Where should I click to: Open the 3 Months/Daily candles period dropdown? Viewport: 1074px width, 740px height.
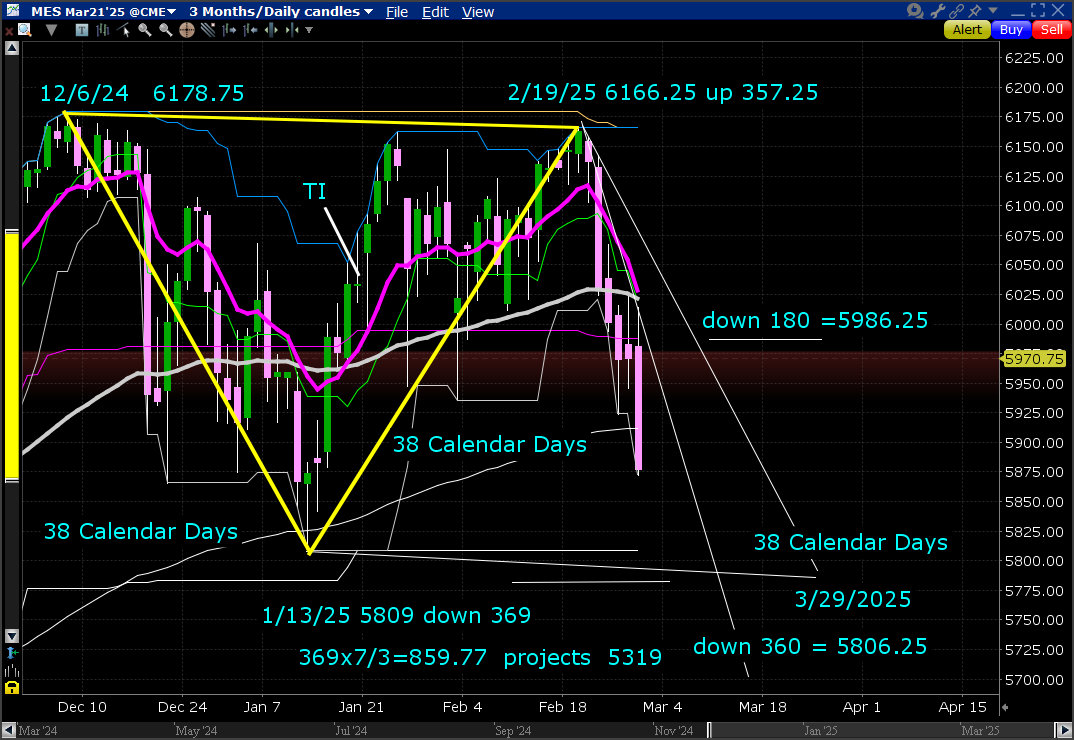pyautogui.click(x=281, y=12)
